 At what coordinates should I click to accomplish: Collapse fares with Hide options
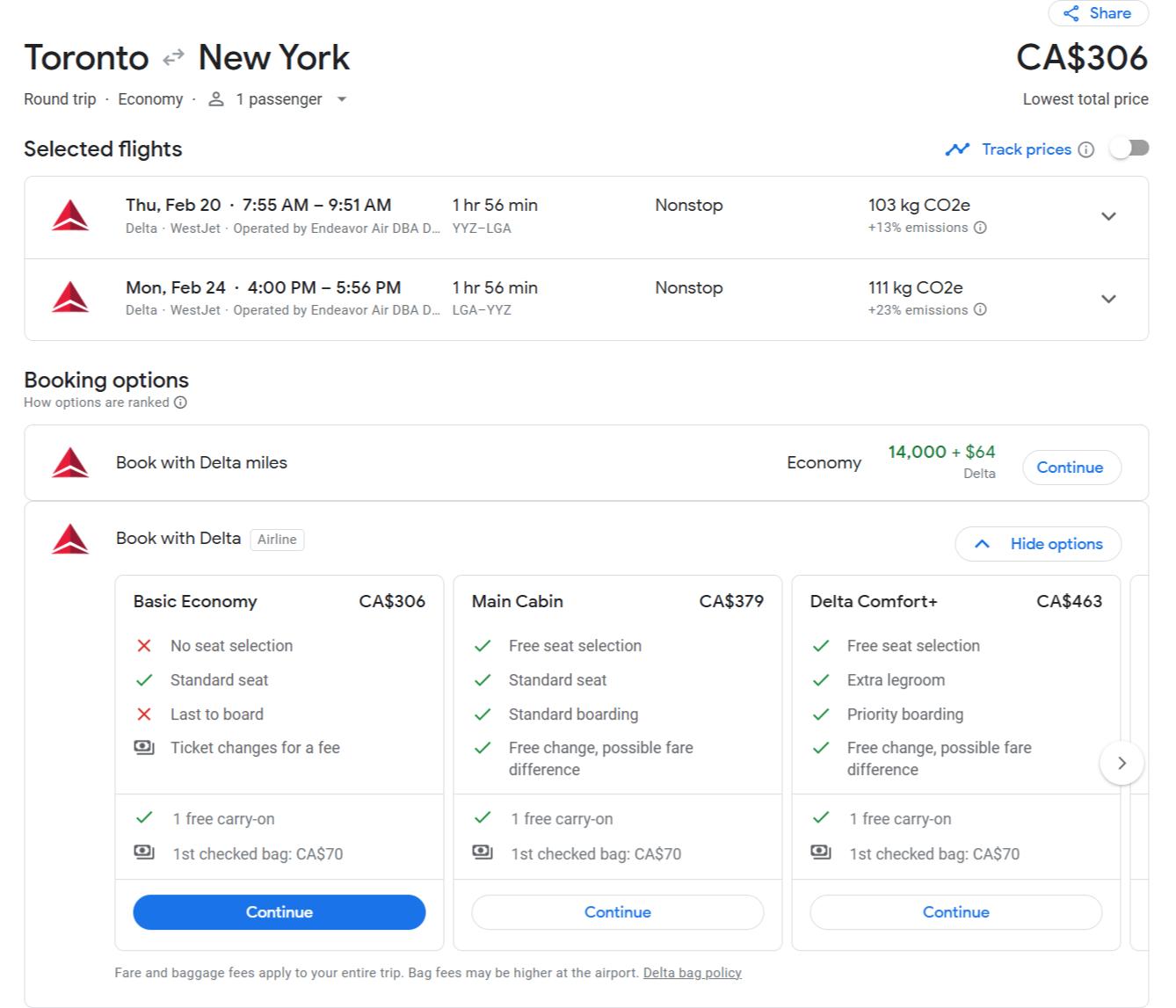pyautogui.click(x=1038, y=544)
